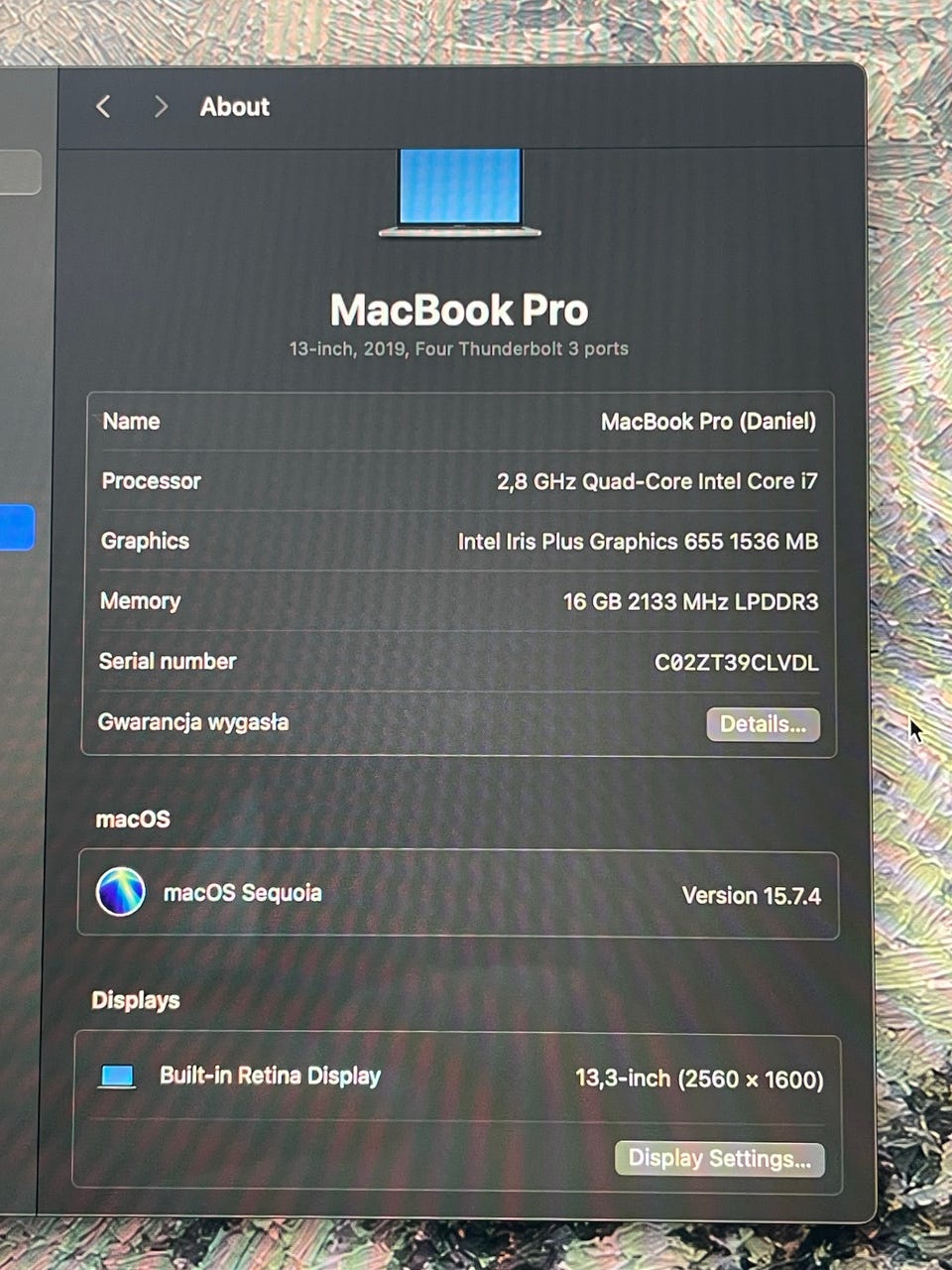952x1270 pixels.
Task: Go back with the left chevron arrow
Action: point(103,106)
